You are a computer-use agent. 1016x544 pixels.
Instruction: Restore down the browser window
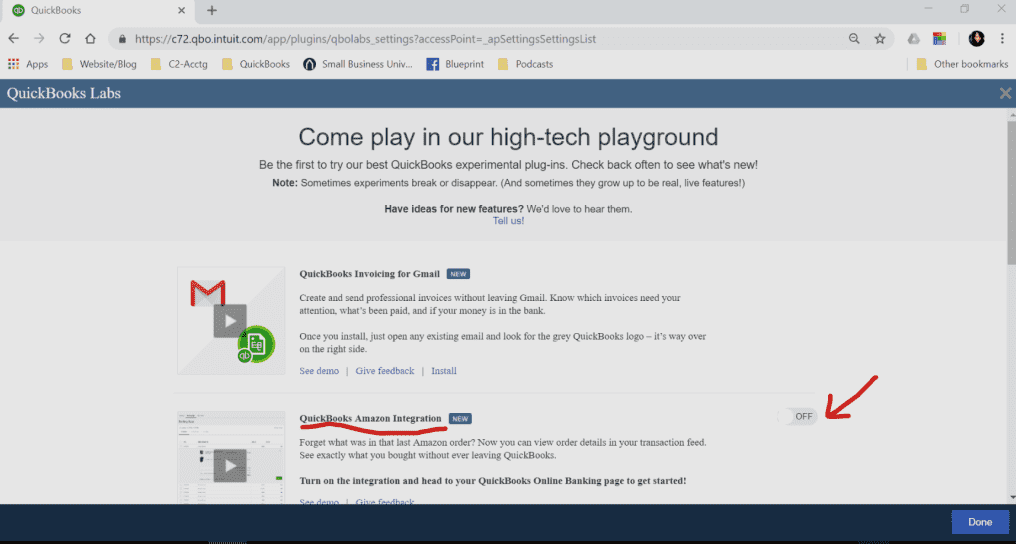[x=965, y=9]
